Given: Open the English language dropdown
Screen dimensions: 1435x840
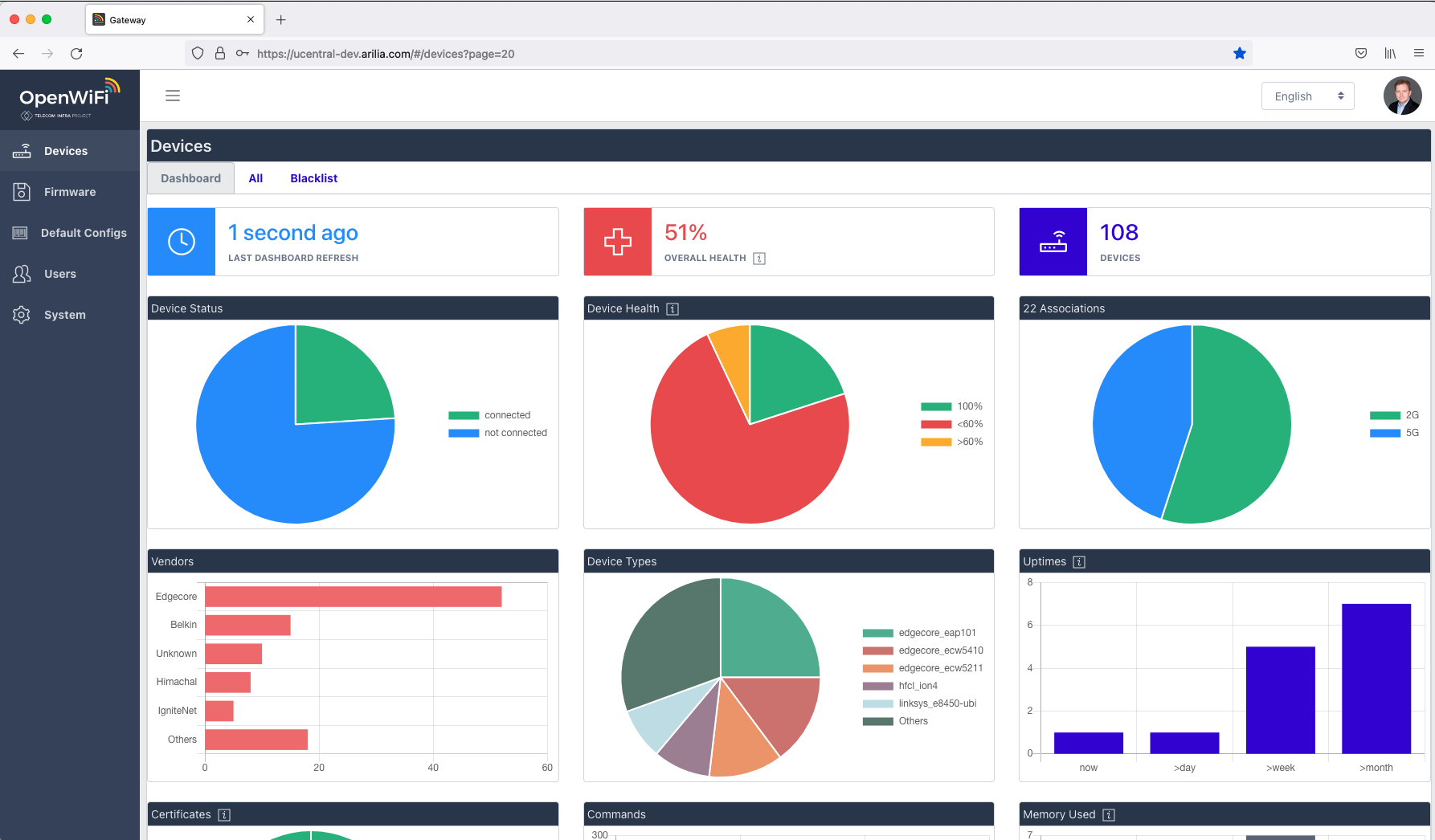Looking at the screenshot, I should (1307, 96).
